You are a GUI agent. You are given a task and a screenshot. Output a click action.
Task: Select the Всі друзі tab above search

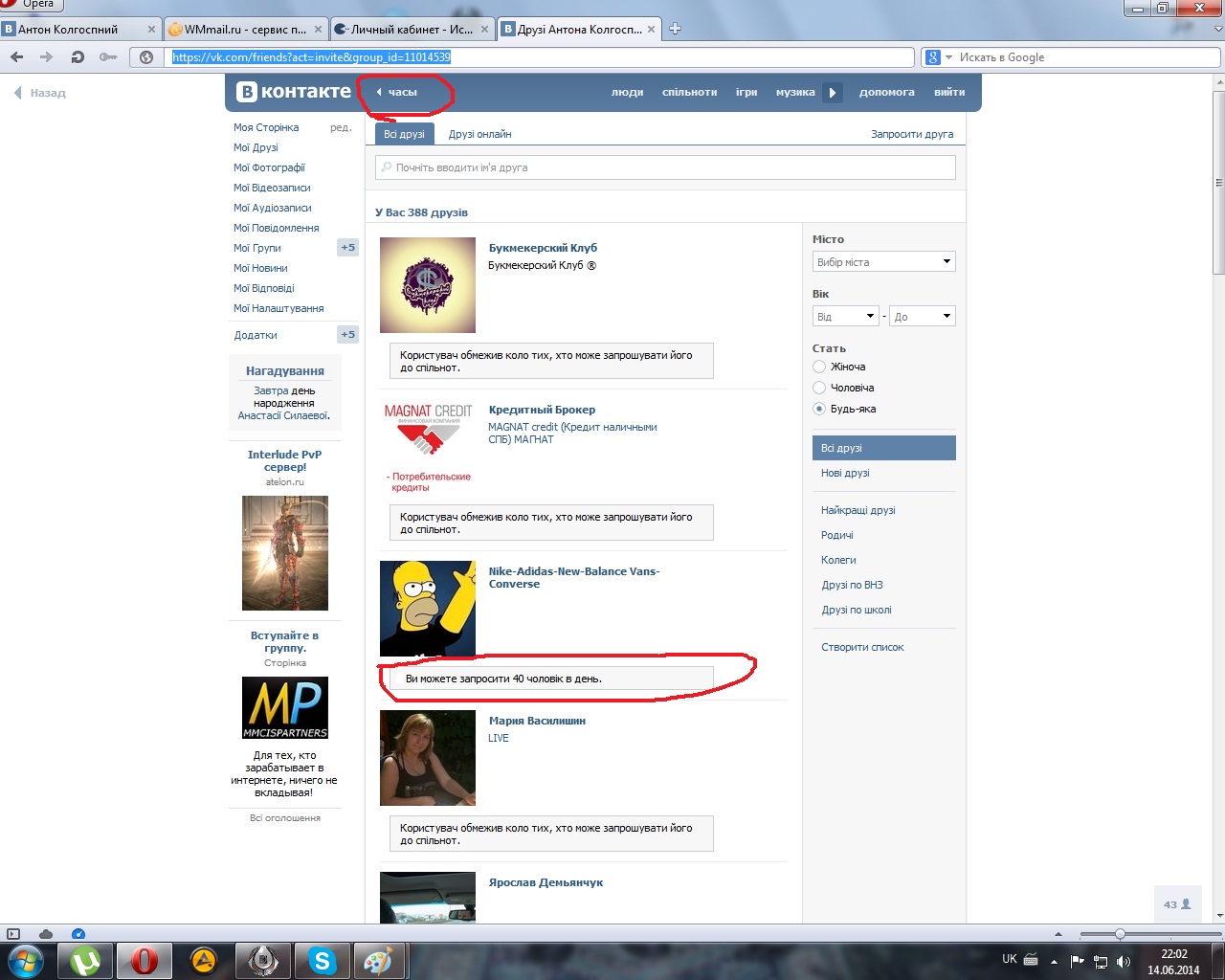coord(404,134)
